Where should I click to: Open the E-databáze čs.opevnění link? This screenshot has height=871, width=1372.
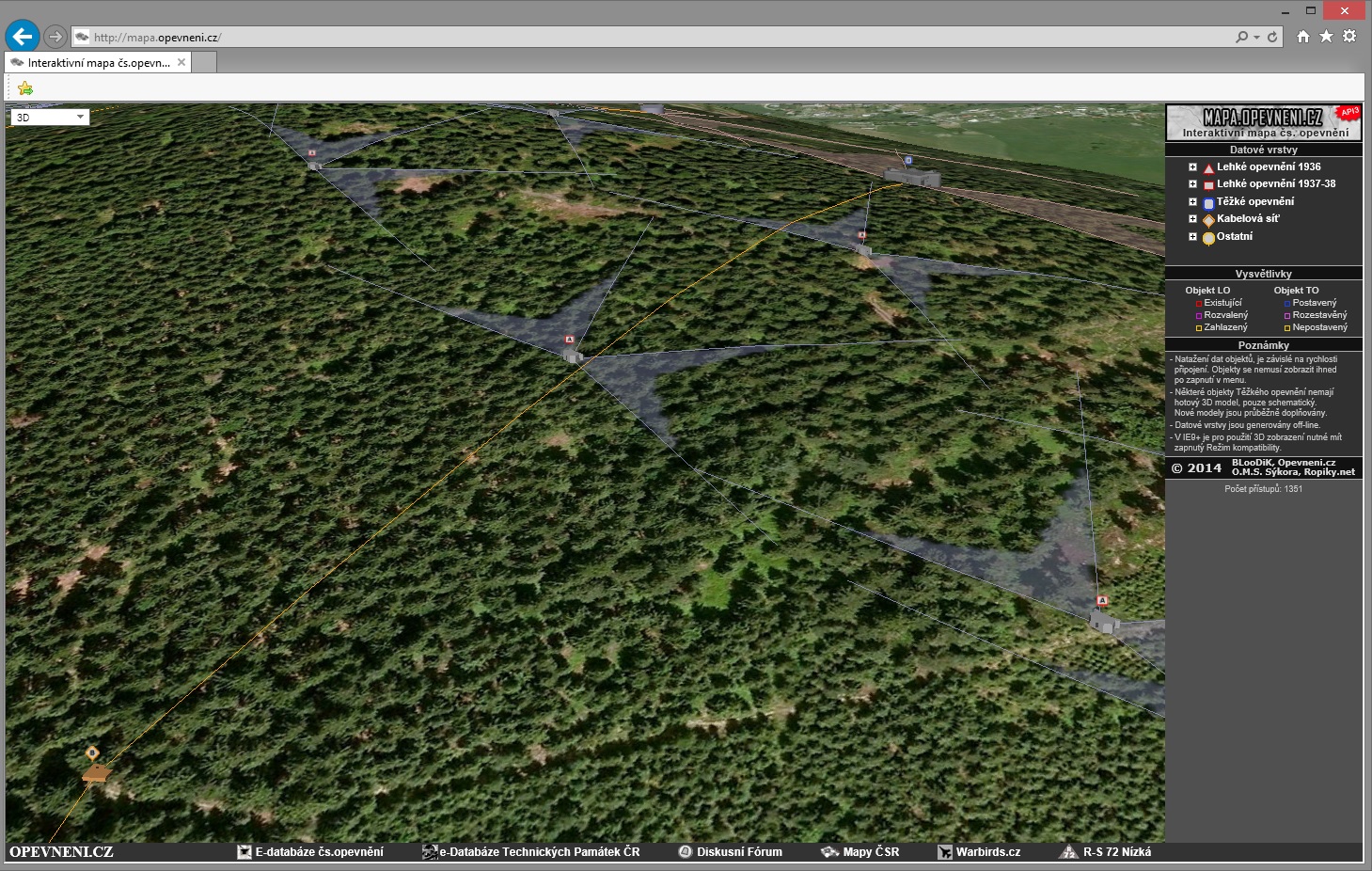coord(318,852)
